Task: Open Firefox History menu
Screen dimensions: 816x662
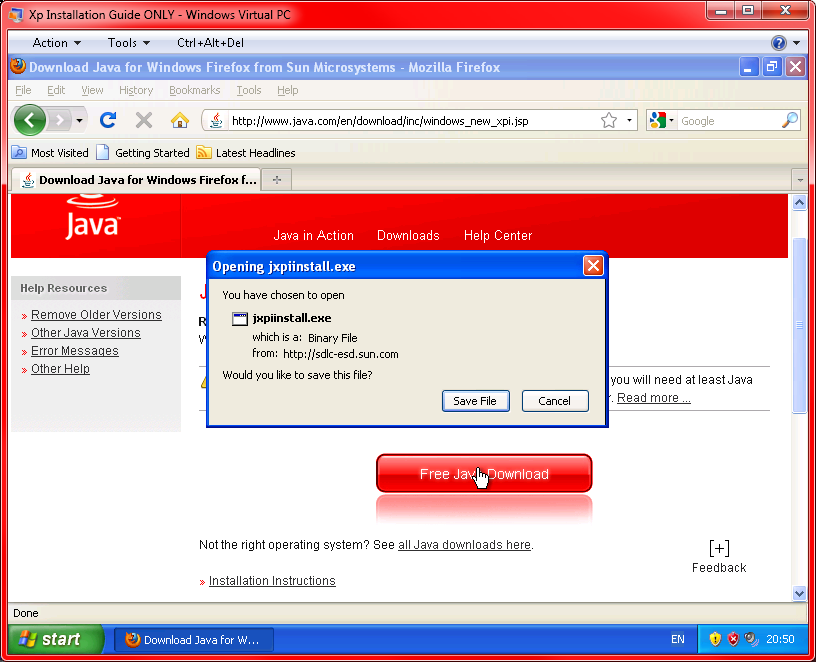Action: 136,91
